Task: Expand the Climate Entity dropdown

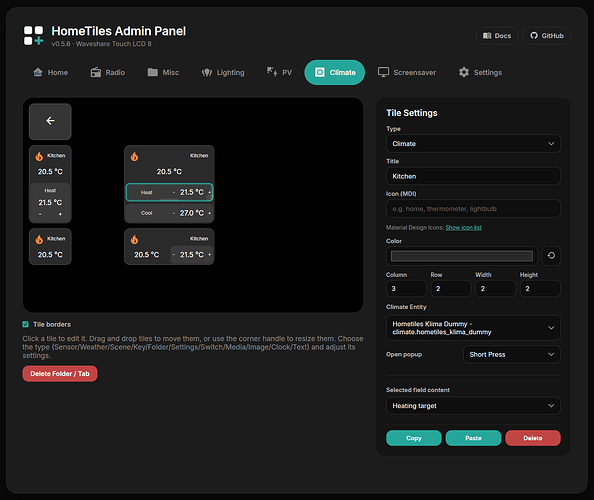Action: pyautogui.click(x=473, y=328)
